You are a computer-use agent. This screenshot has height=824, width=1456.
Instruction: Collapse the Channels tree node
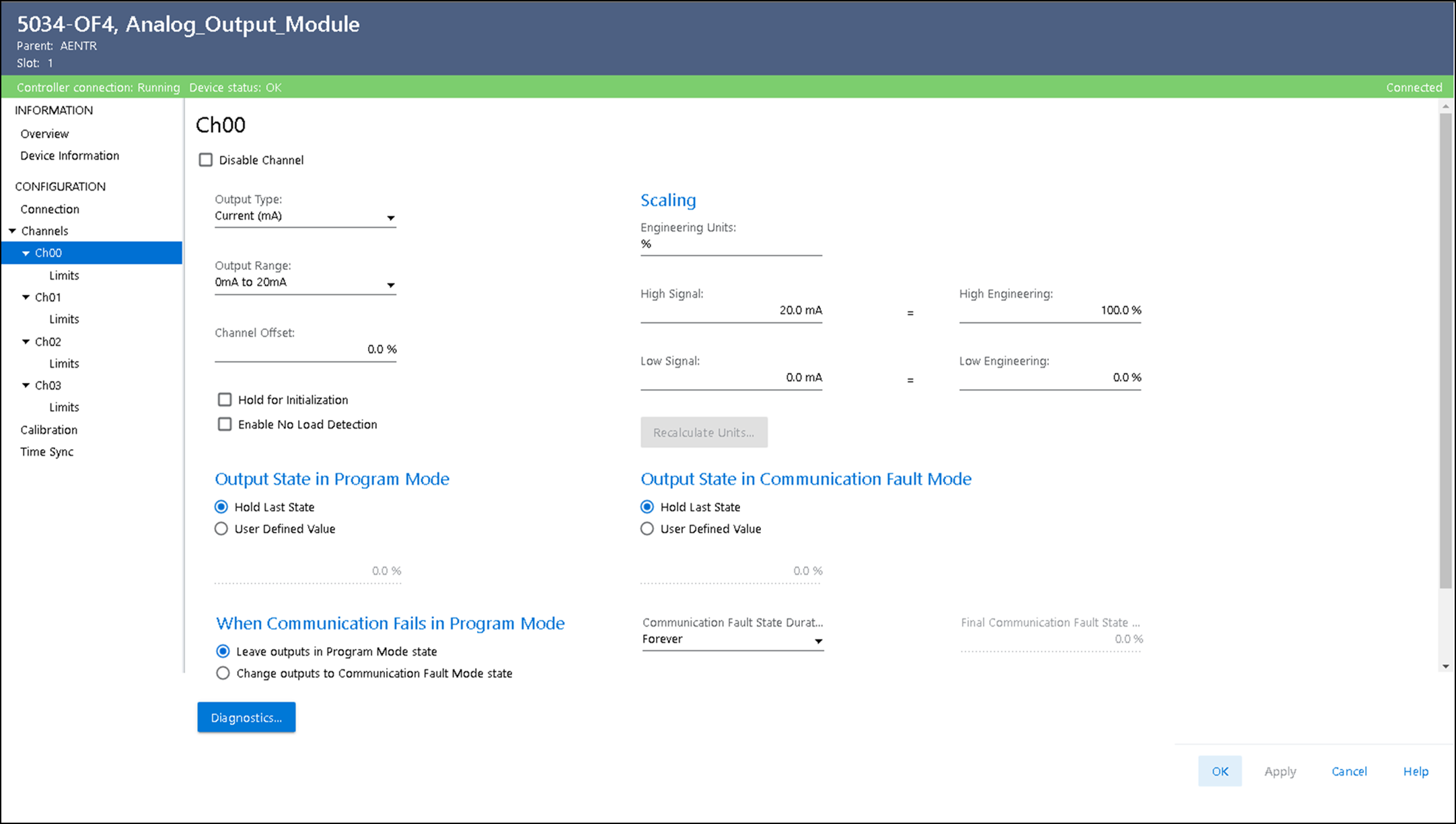[x=12, y=231]
